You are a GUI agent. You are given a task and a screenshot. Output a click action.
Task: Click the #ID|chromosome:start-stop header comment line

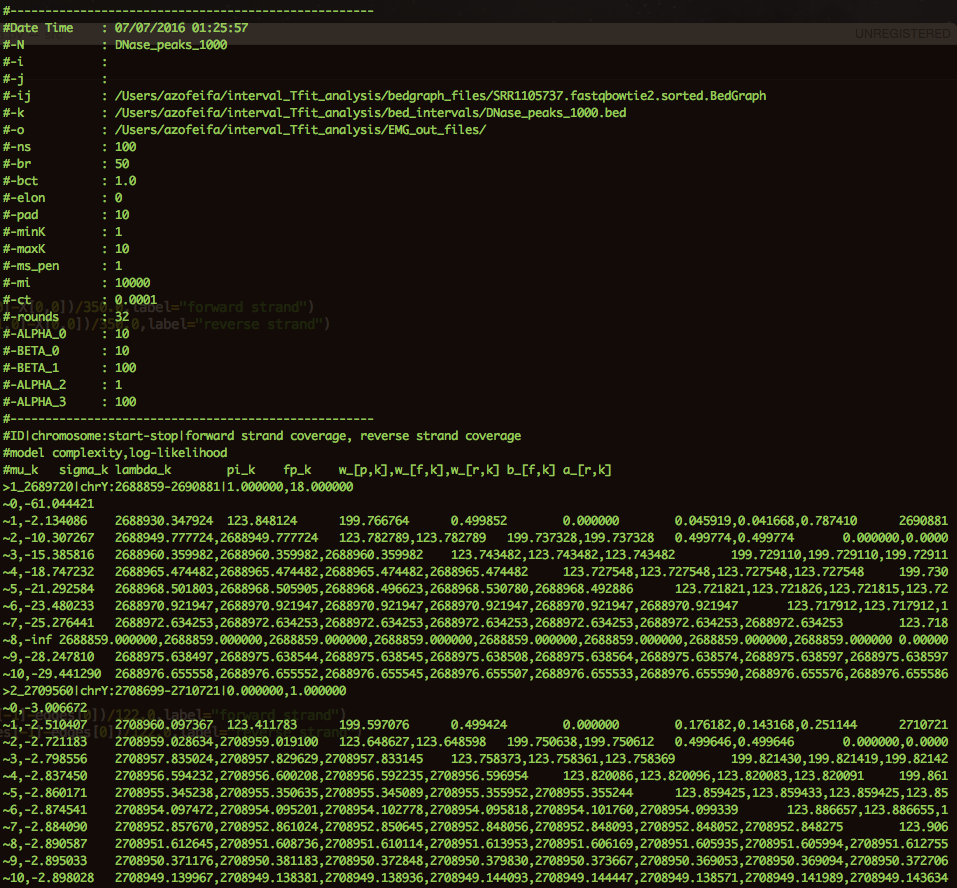(x=262, y=436)
